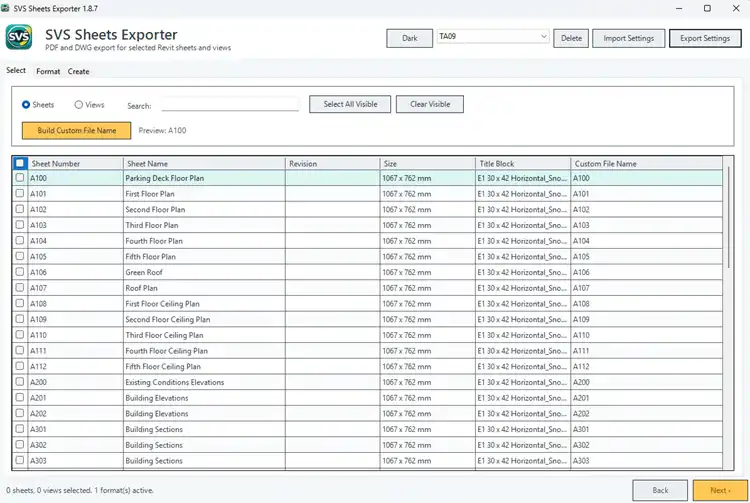Viewport: 750px width, 503px height.
Task: Click Building Sections in row A302
Action: 204,445
